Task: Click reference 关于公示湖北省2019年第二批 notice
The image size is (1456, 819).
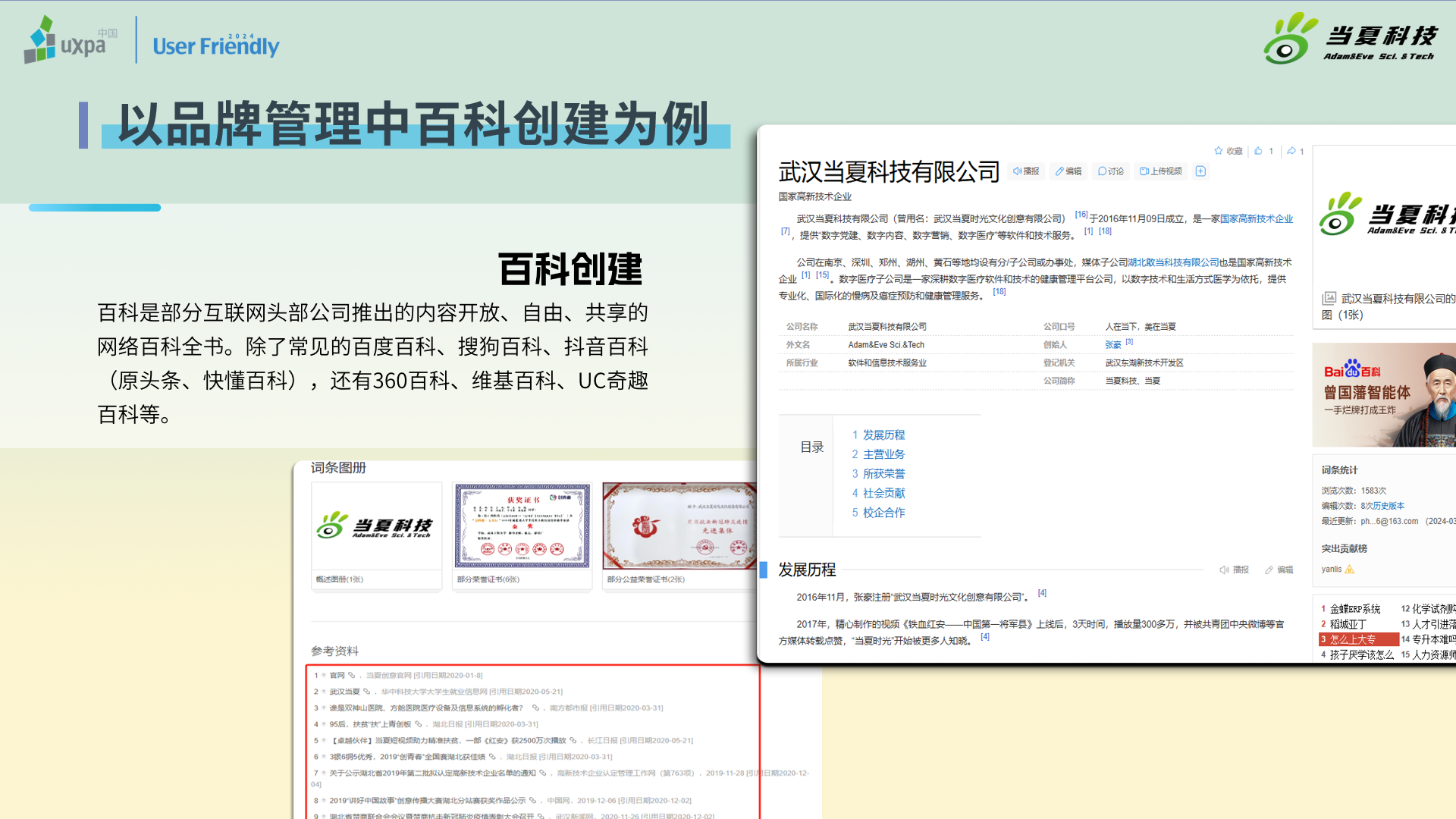Action: [432, 773]
